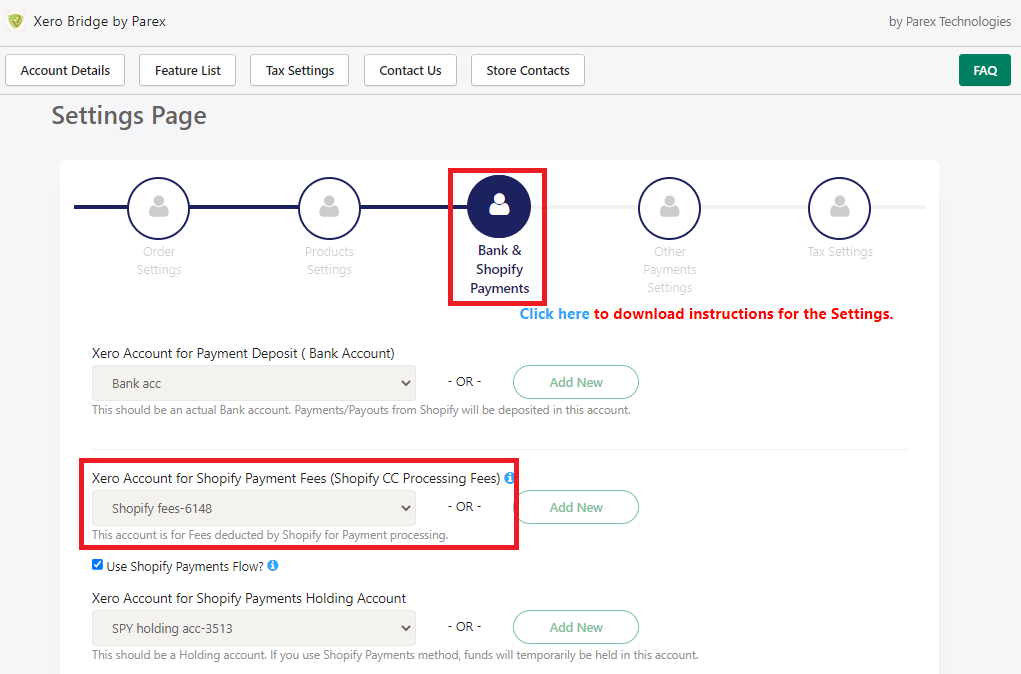
Task: Click the 'Bank & Shopify Payments' step label
Action: click(499, 269)
